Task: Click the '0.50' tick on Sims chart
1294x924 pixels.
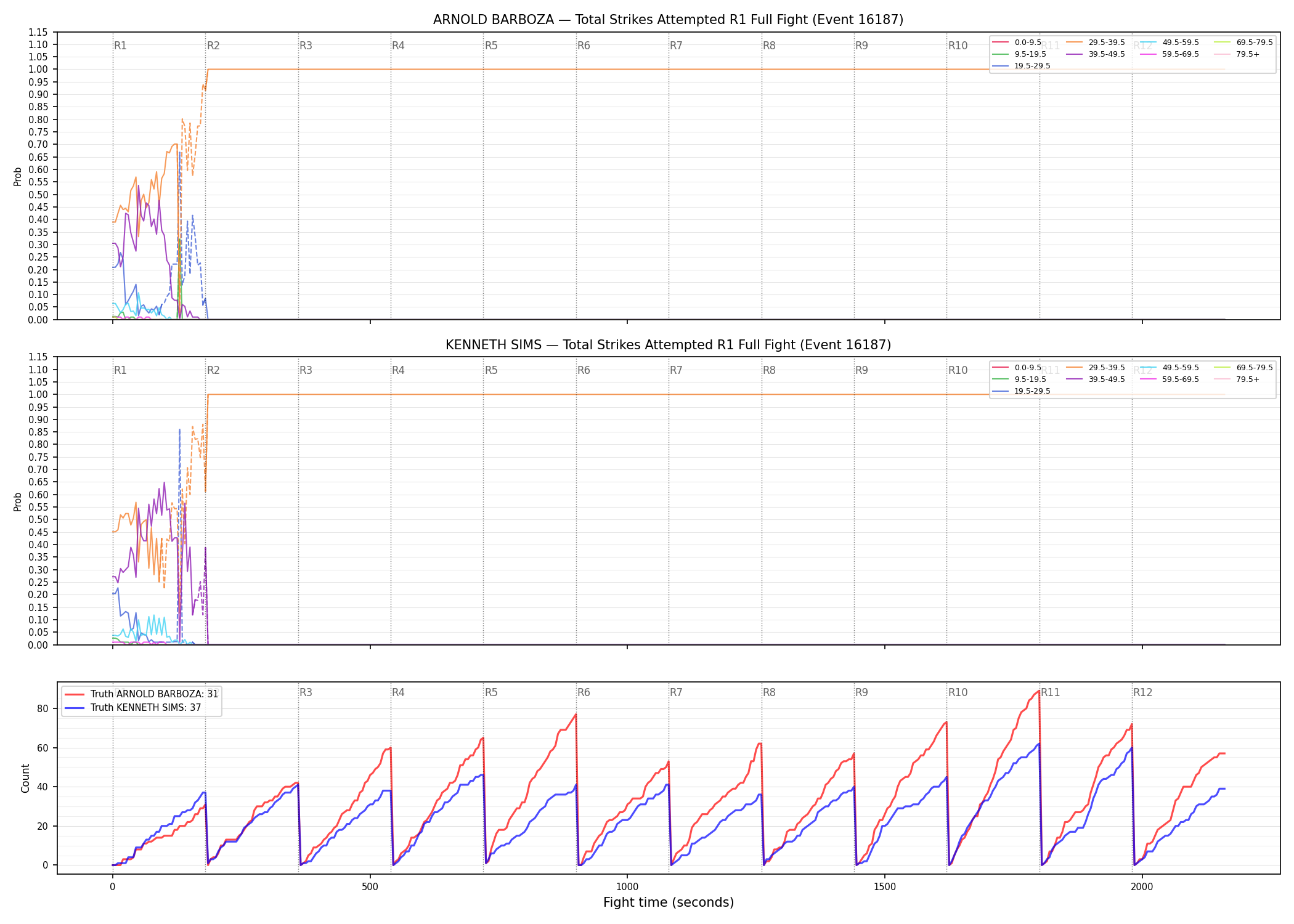Action: 38,519
